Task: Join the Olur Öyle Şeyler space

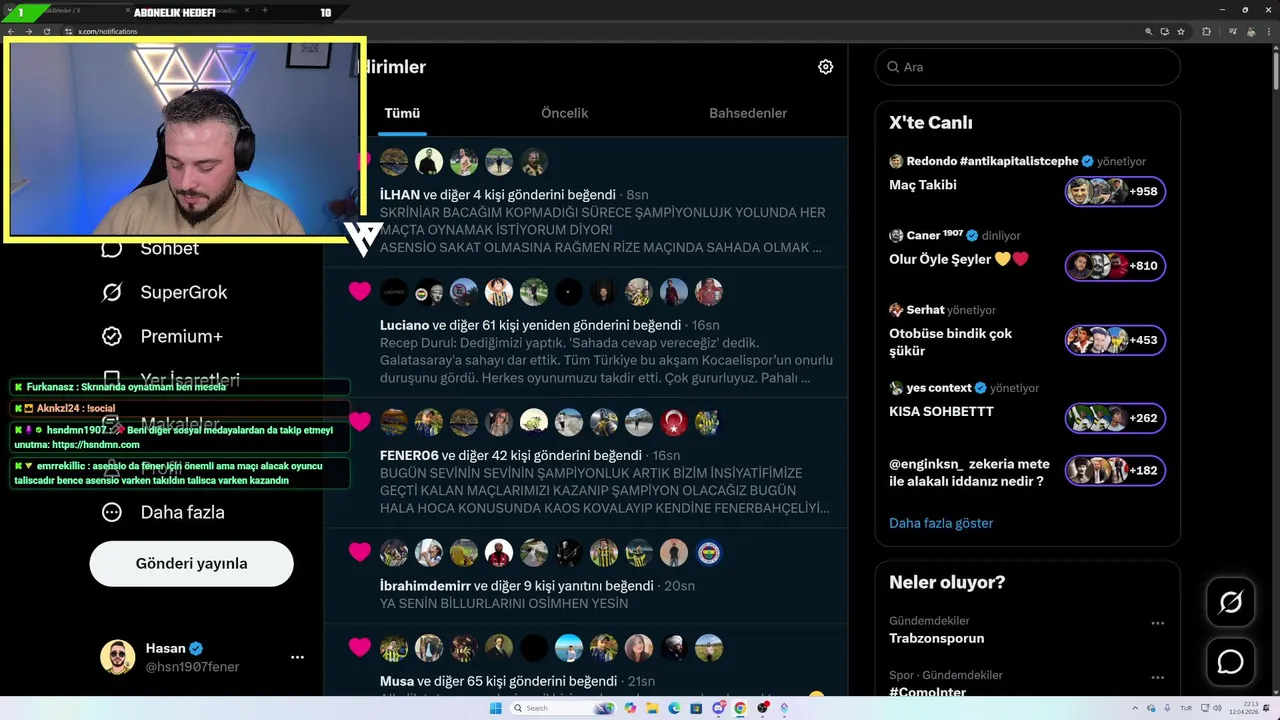Action: tap(959, 259)
